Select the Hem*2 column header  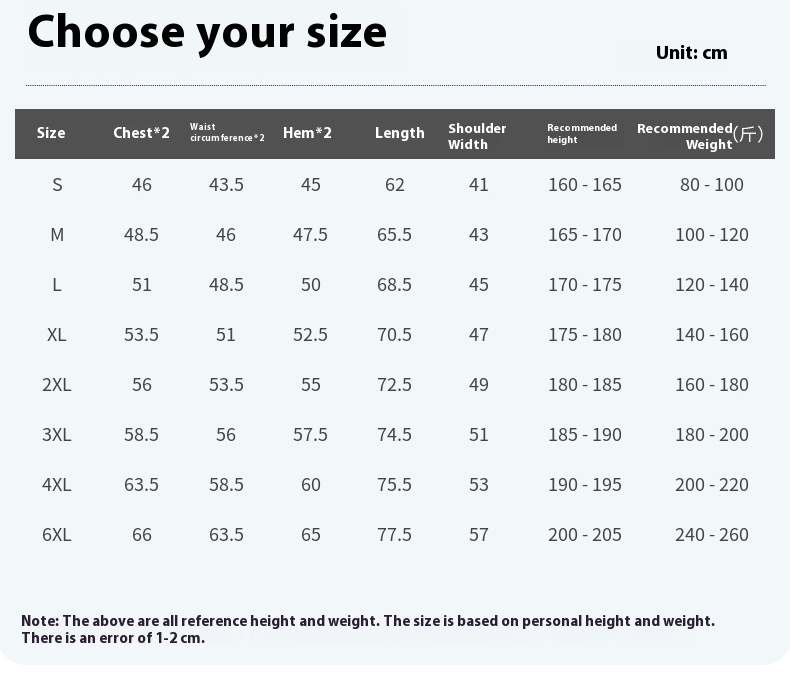pyautogui.click(x=307, y=133)
